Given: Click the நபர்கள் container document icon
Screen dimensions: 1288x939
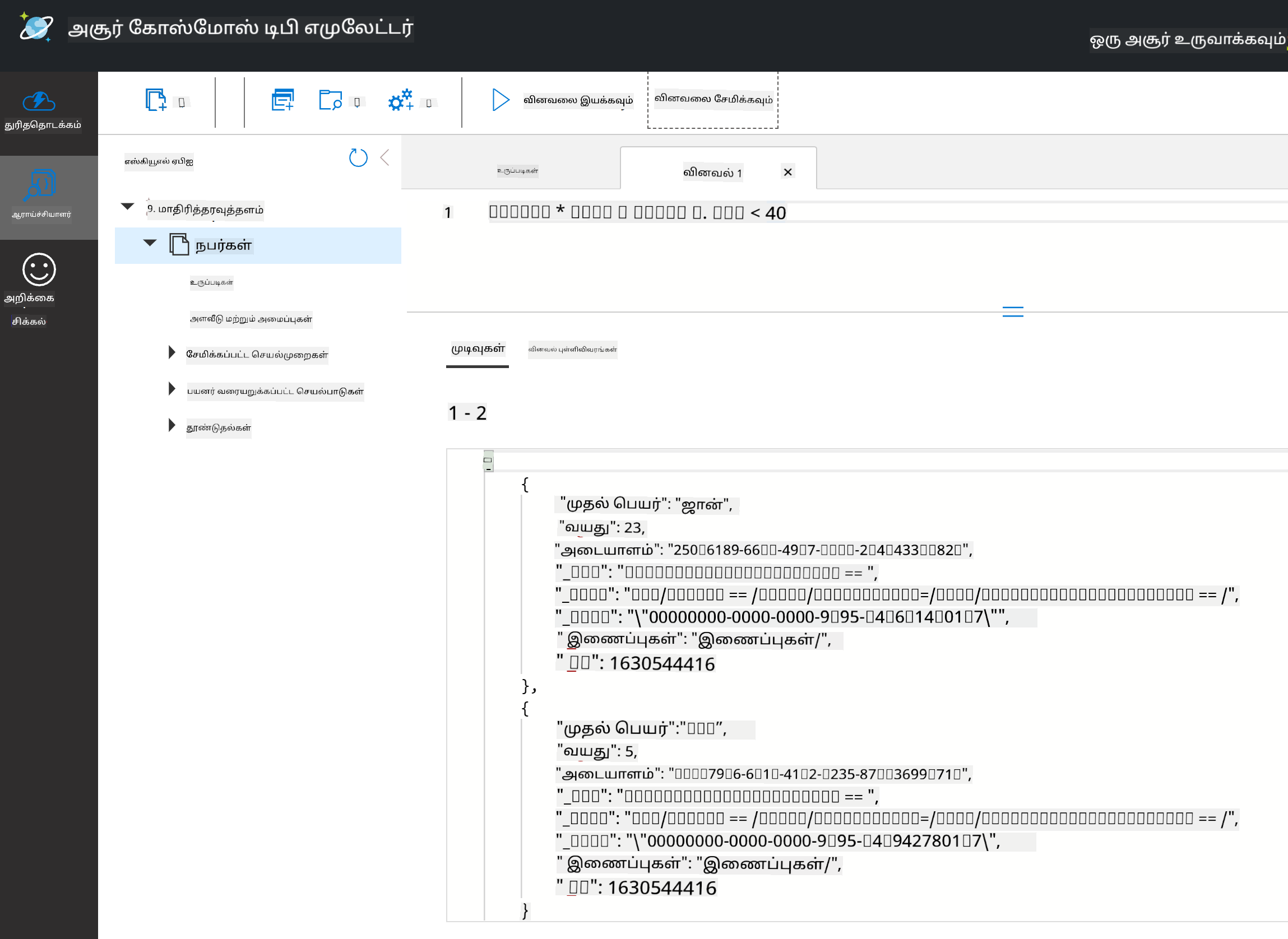Looking at the screenshot, I should [179, 244].
